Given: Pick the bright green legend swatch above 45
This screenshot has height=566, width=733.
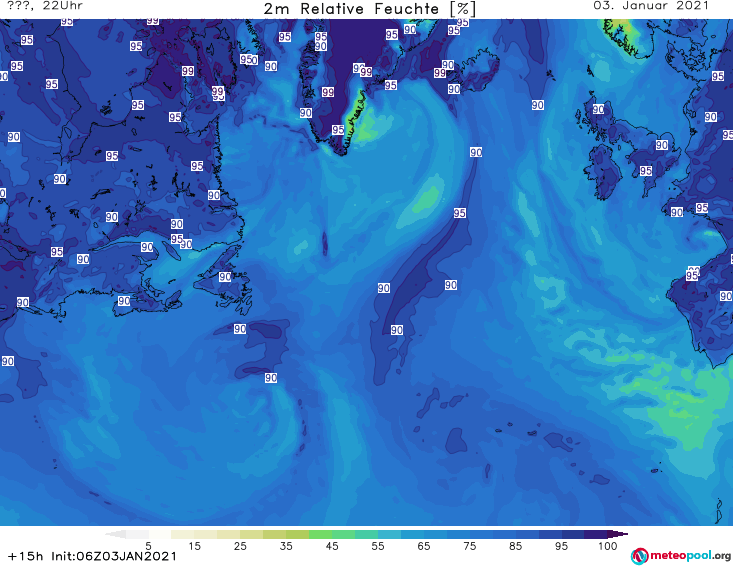Looking at the screenshot, I should click(x=320, y=534).
